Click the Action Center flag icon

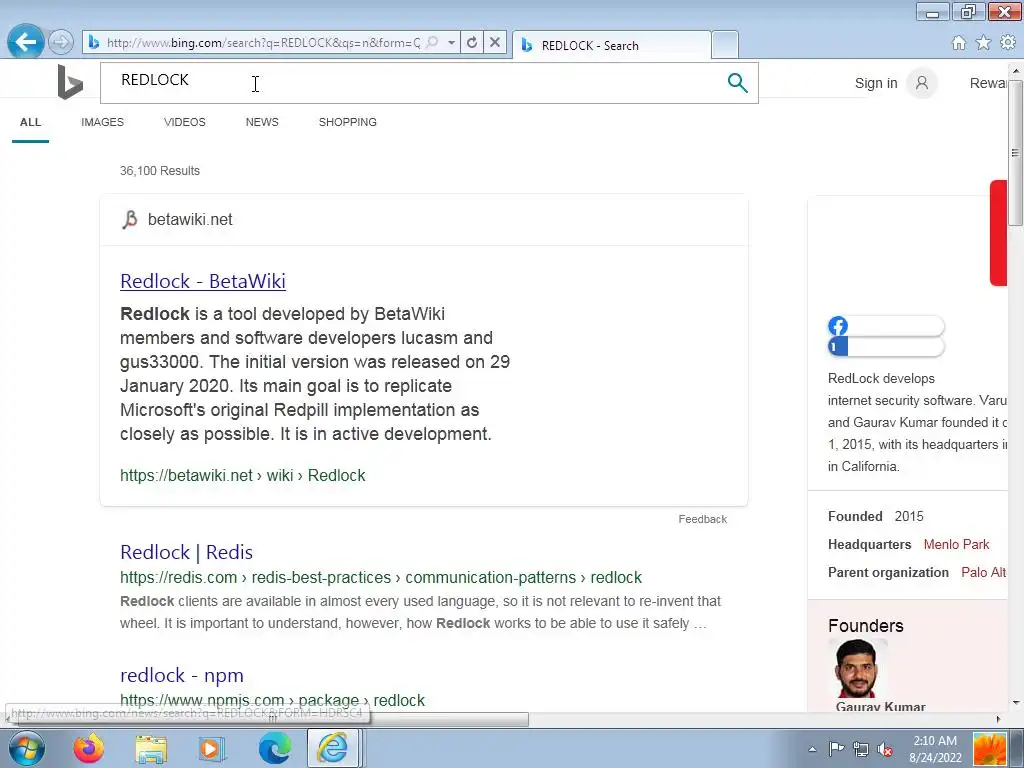[836, 749]
